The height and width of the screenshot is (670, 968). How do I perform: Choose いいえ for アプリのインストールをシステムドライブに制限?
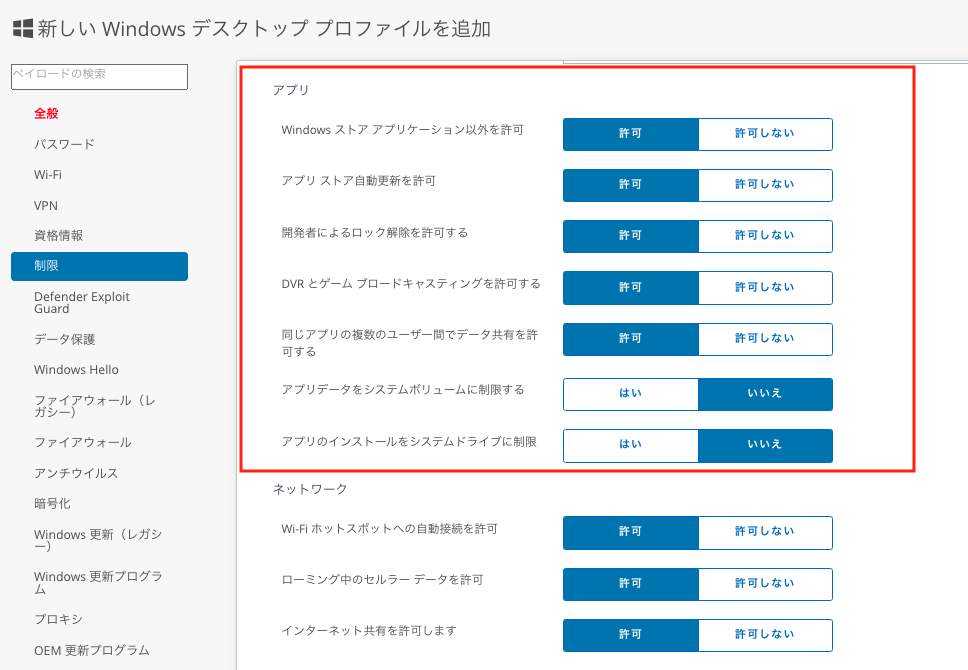tap(765, 445)
